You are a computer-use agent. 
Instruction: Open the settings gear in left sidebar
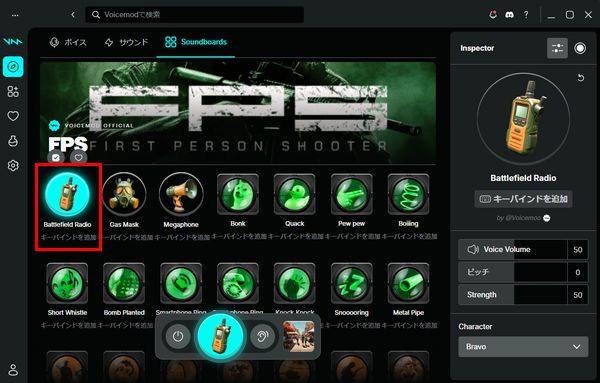click(x=13, y=166)
